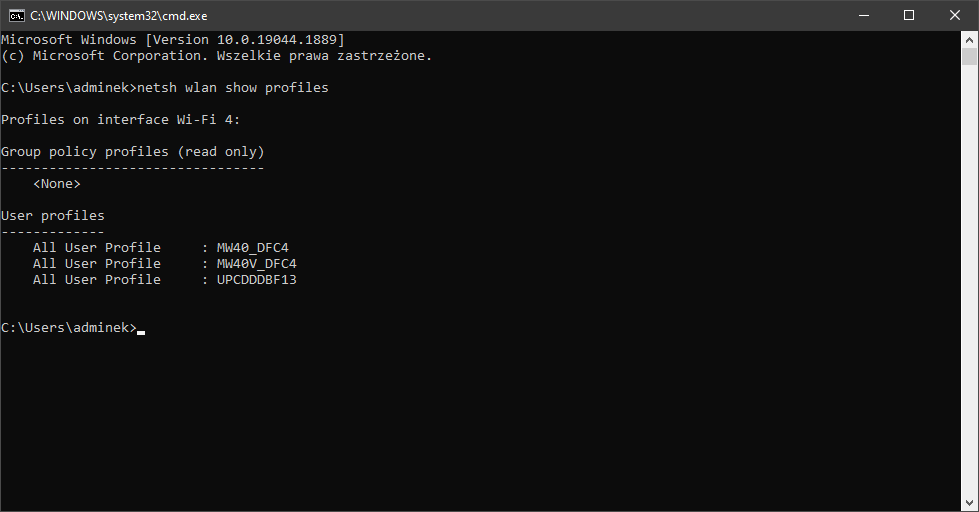The height and width of the screenshot is (512, 979).
Task: Minimize the command prompt window
Action: [x=863, y=15]
